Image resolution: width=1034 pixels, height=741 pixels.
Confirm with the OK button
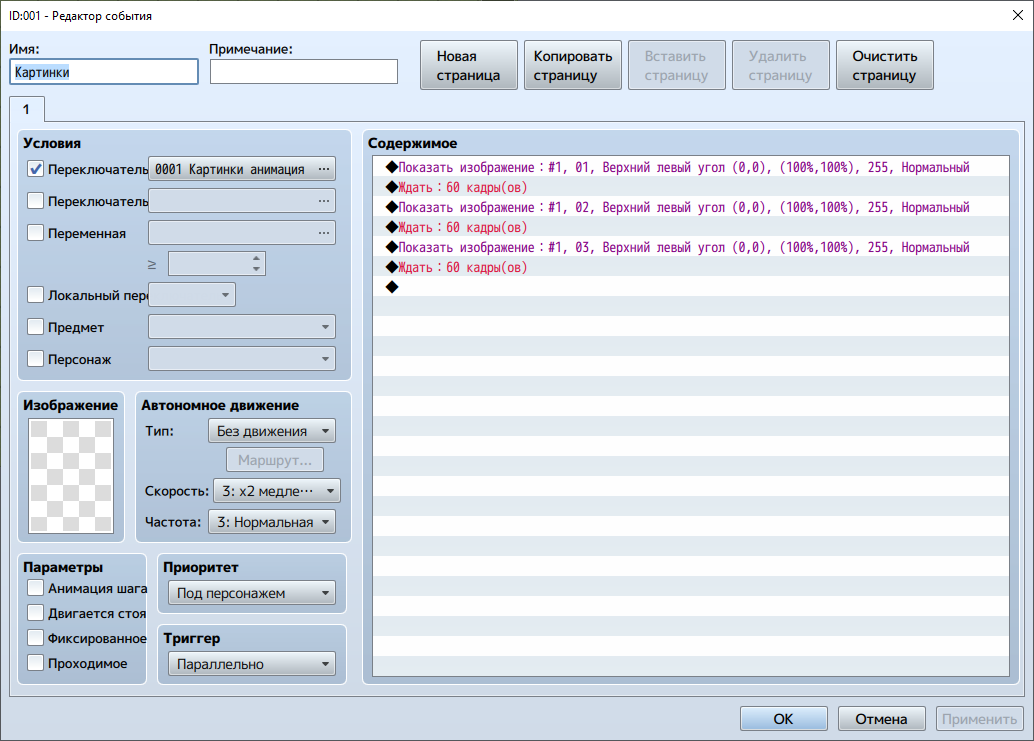783,719
